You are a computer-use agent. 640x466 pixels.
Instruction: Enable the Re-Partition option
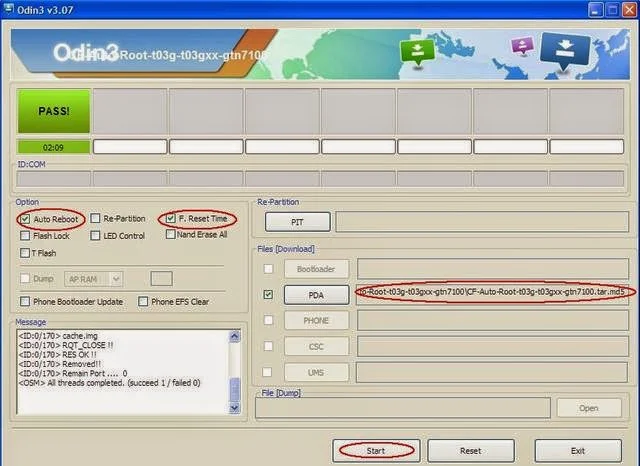point(95,218)
